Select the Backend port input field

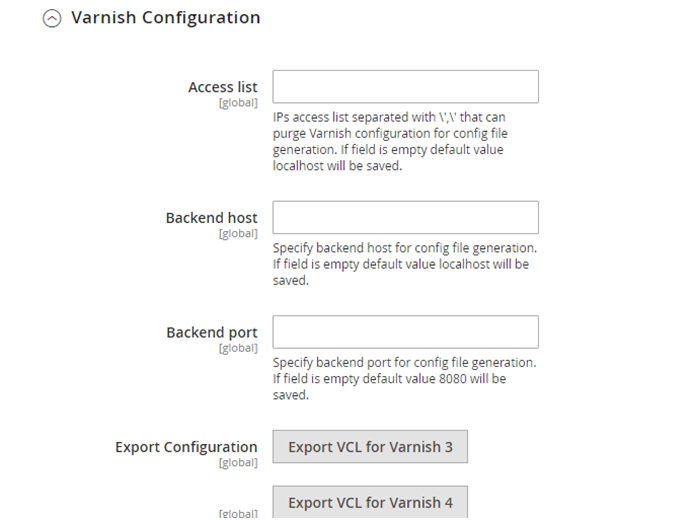point(405,332)
